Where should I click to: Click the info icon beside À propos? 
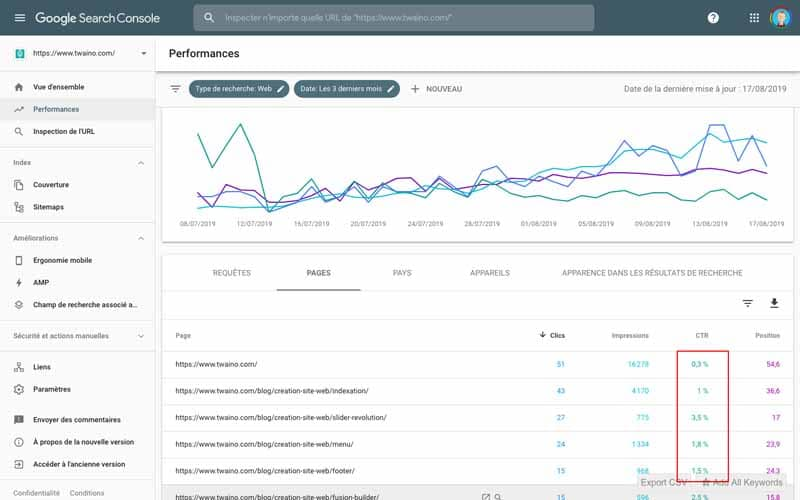coord(19,442)
